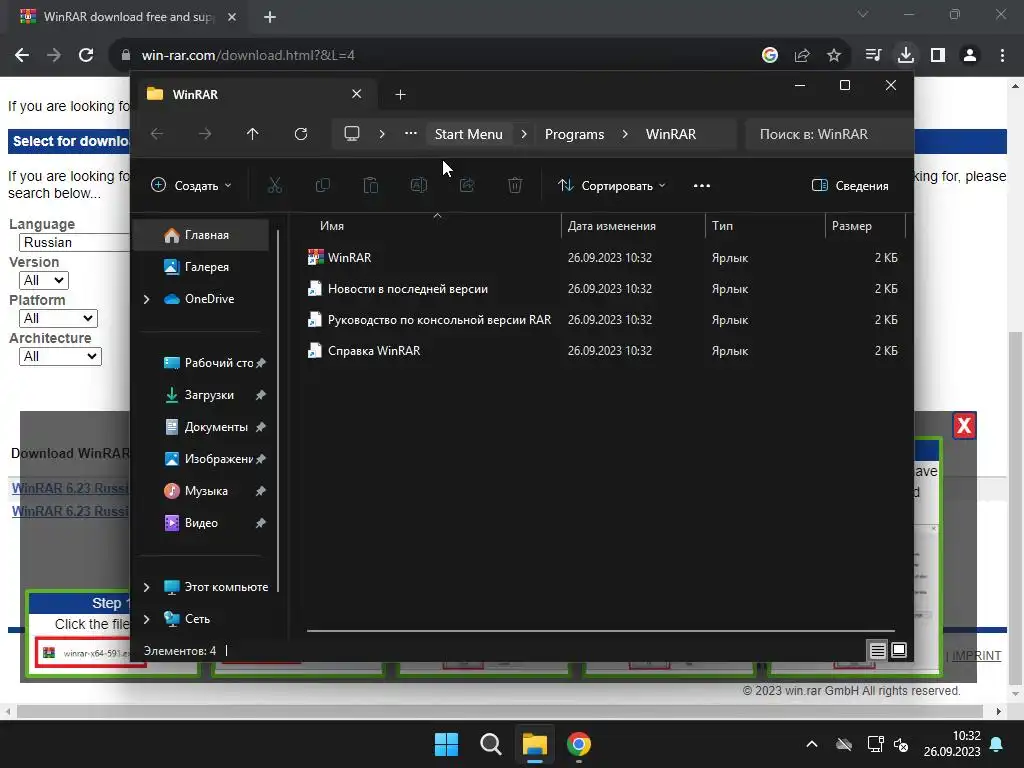Click the Explorer forward arrow
Viewport: 1024px width, 768px height.
click(x=205, y=134)
